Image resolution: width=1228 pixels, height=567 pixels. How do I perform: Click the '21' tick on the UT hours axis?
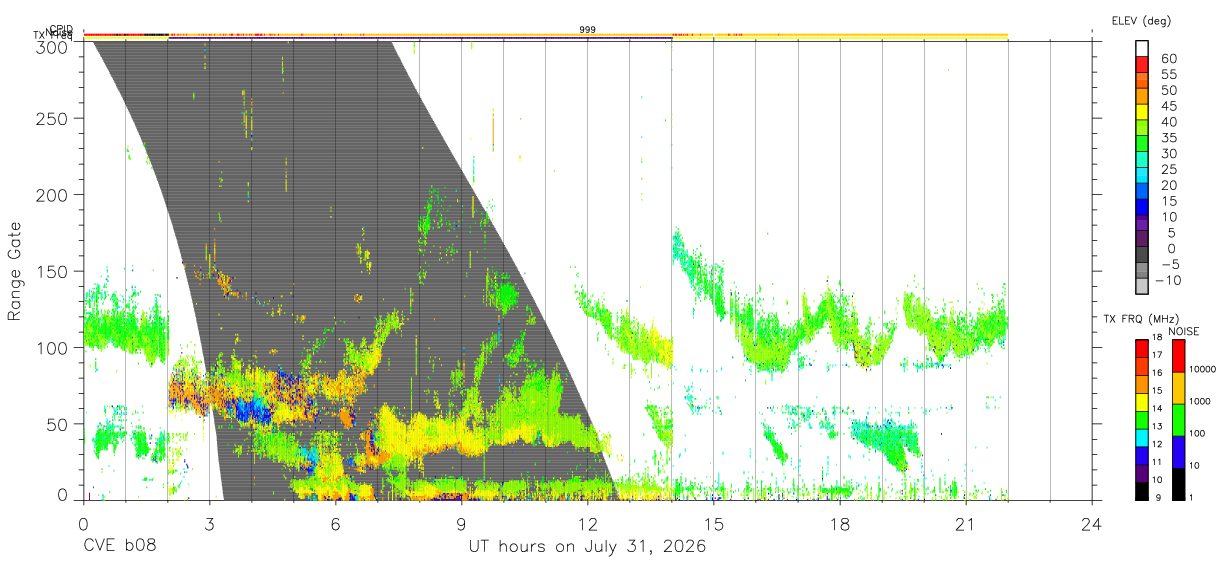(966, 525)
